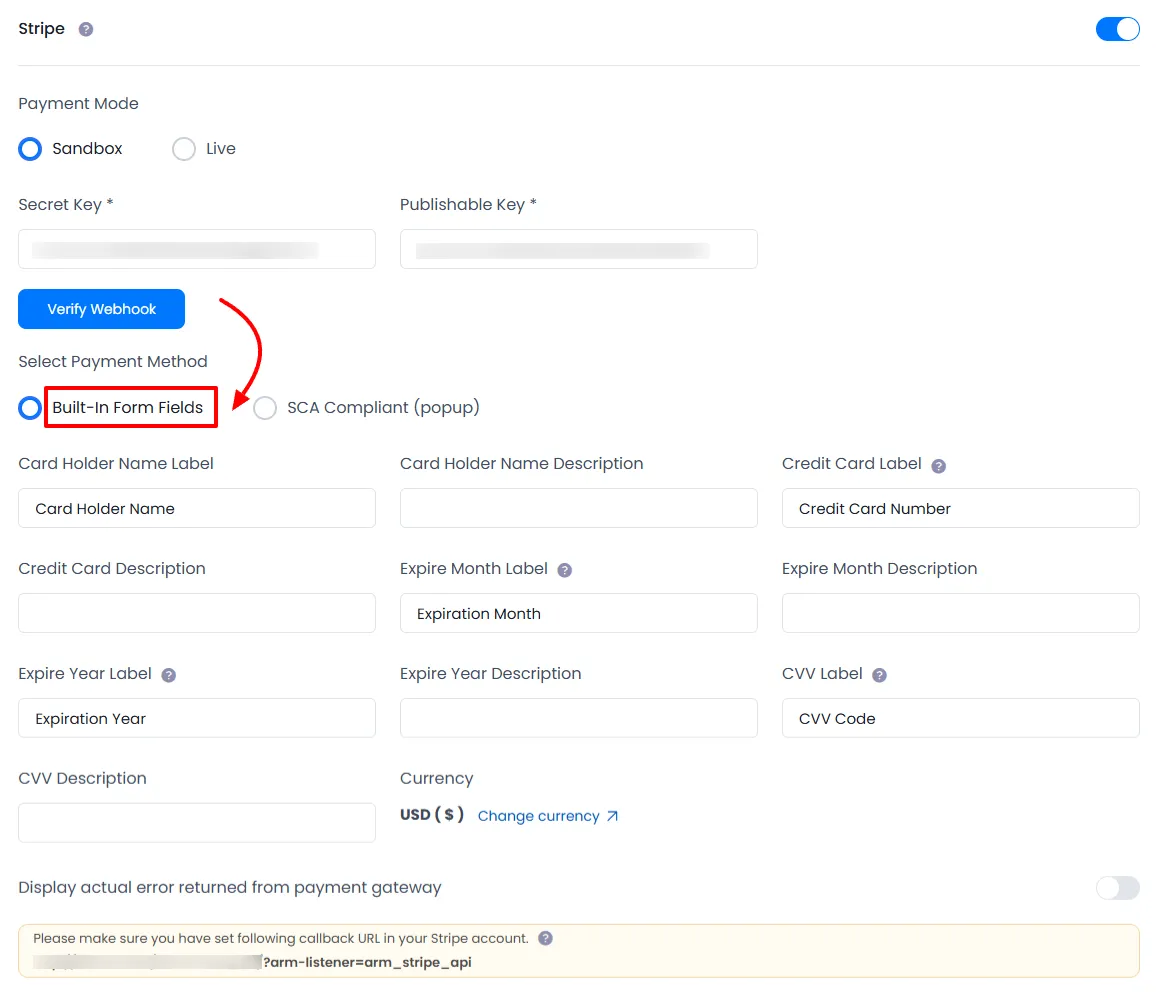Image resolution: width=1163 pixels, height=992 pixels.
Task: Open the Credit Card Label help tooltip
Action: 940,465
